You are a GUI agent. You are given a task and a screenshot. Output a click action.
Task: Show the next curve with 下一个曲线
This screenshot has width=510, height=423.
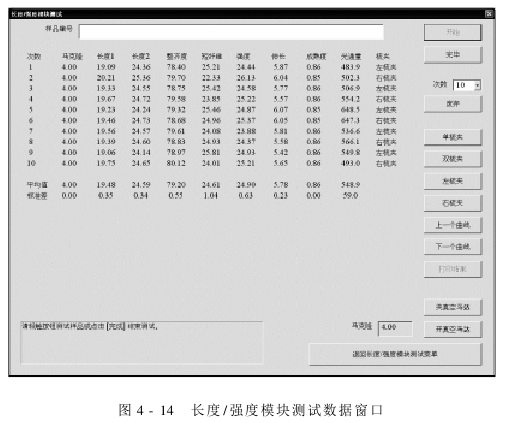point(453,247)
